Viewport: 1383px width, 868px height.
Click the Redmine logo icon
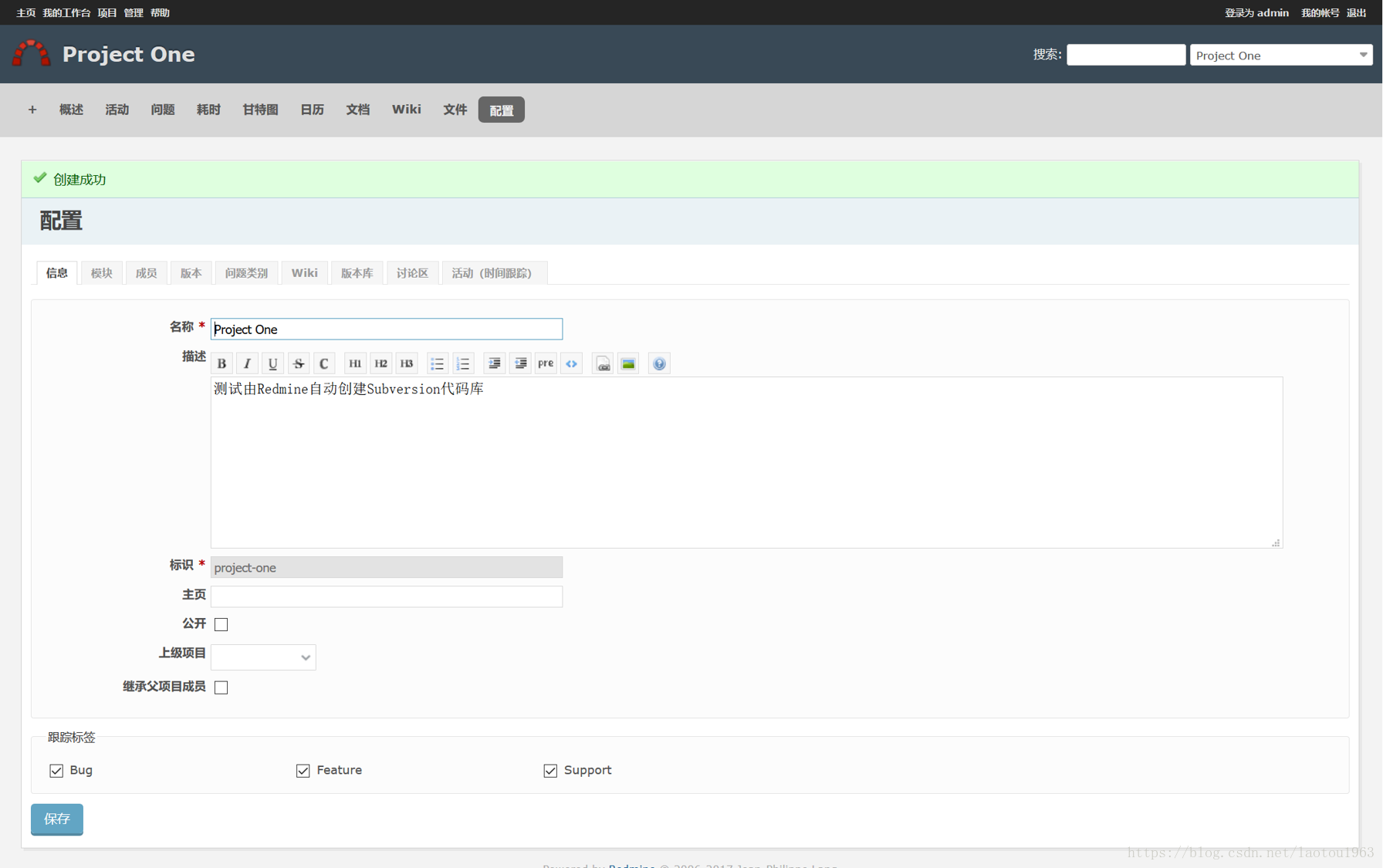pos(32,53)
